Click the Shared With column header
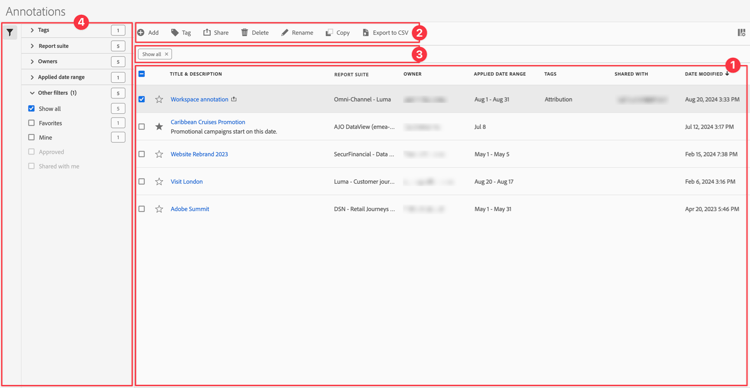Image resolution: width=750 pixels, height=388 pixels. point(631,74)
